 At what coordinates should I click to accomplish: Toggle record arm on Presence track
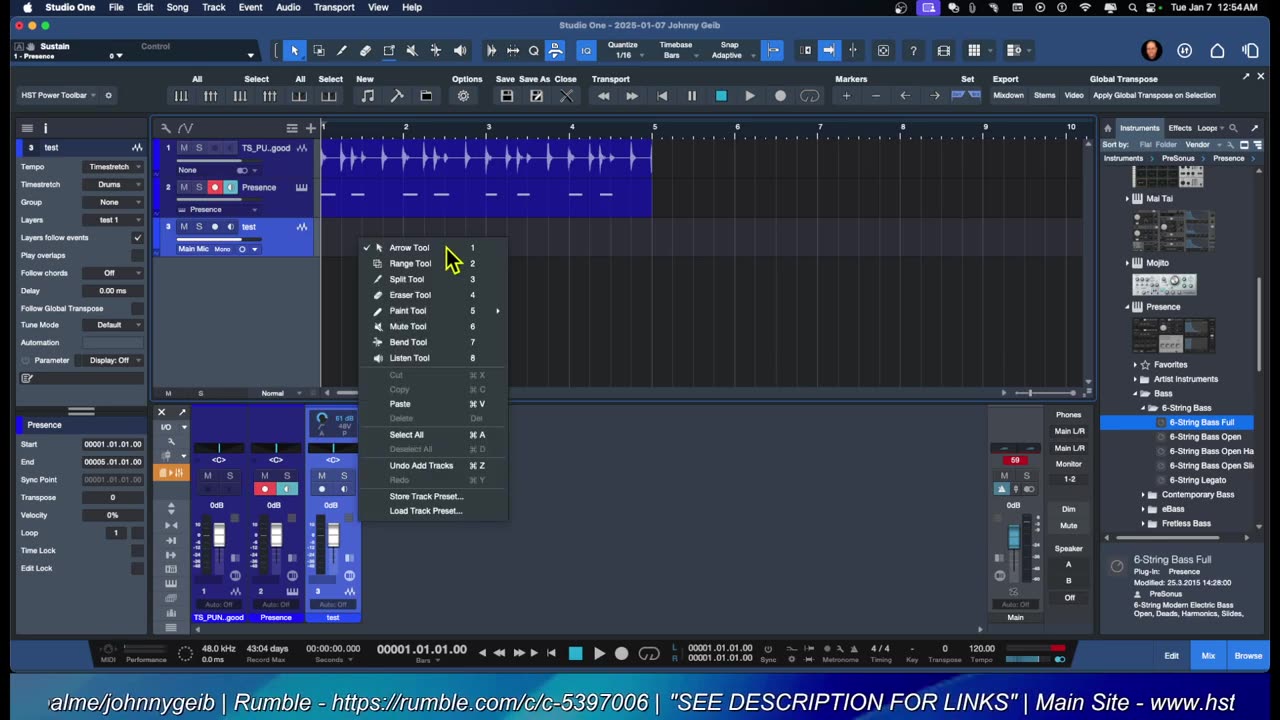214,187
